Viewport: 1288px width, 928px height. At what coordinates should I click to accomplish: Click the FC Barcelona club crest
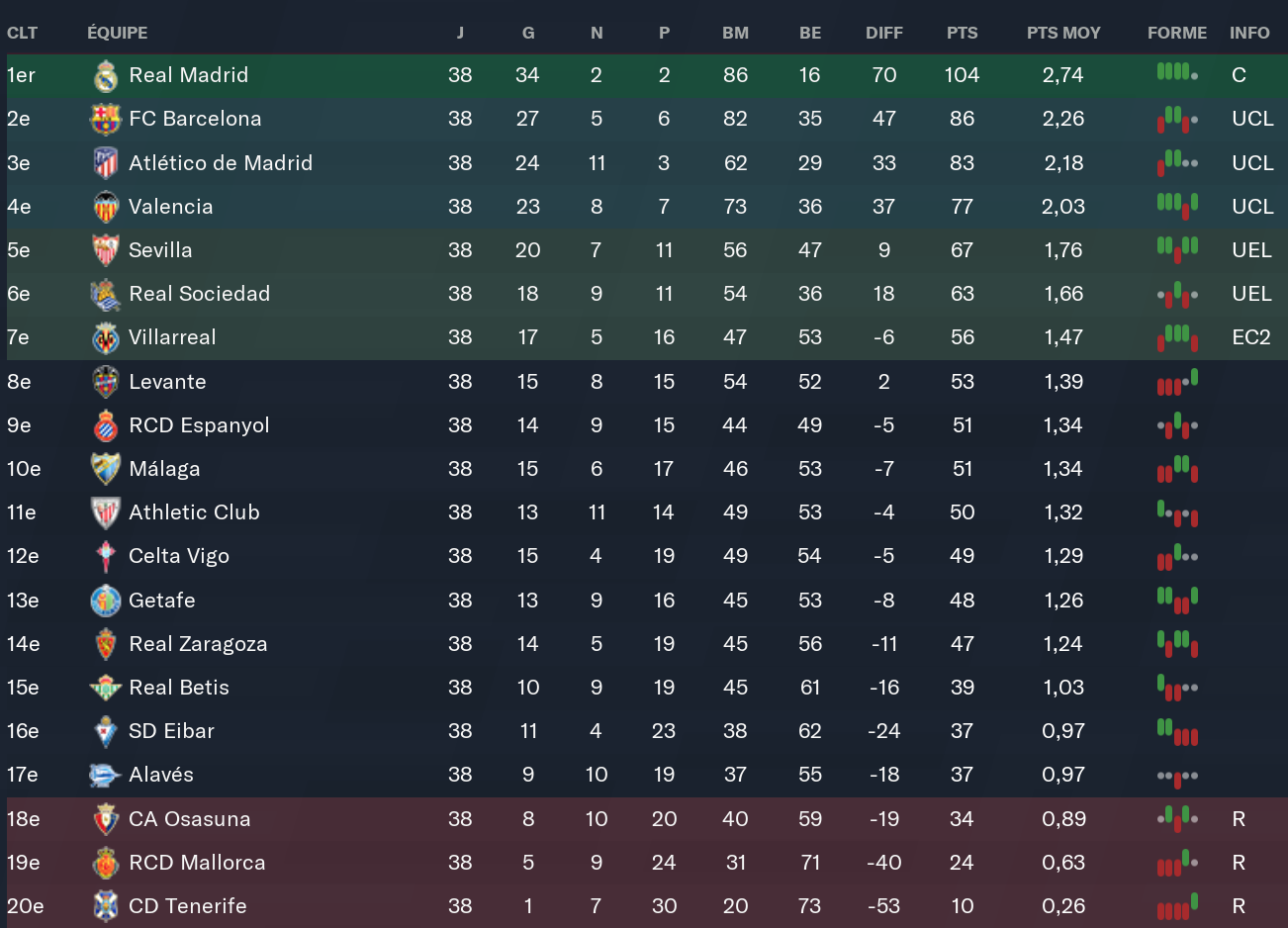pos(106,120)
